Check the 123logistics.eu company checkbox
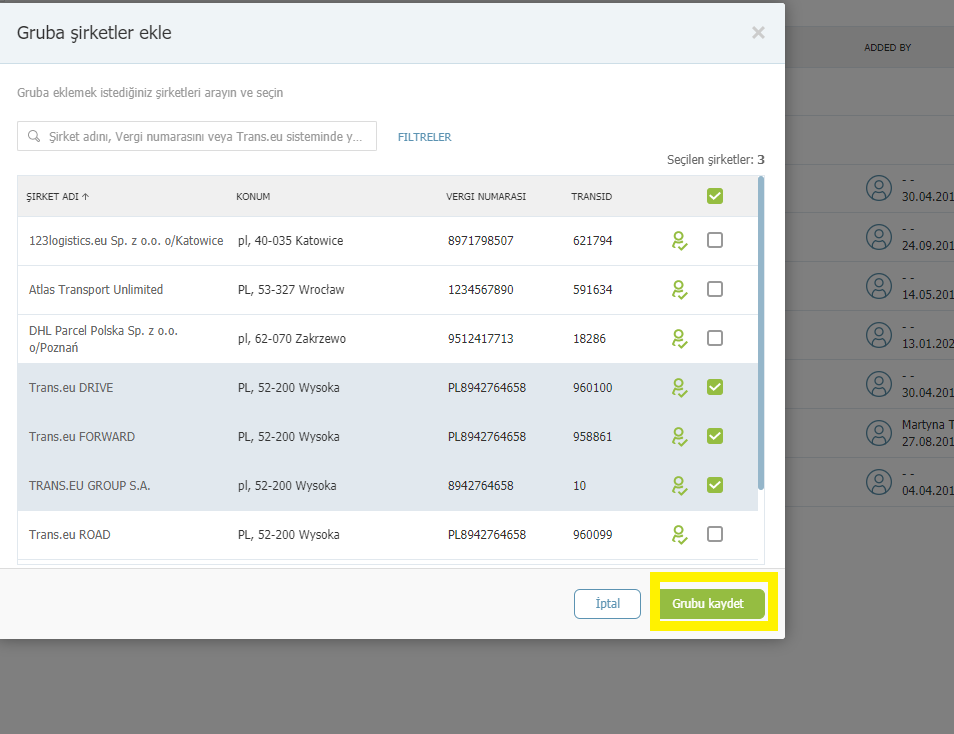The image size is (954, 734). [x=715, y=240]
